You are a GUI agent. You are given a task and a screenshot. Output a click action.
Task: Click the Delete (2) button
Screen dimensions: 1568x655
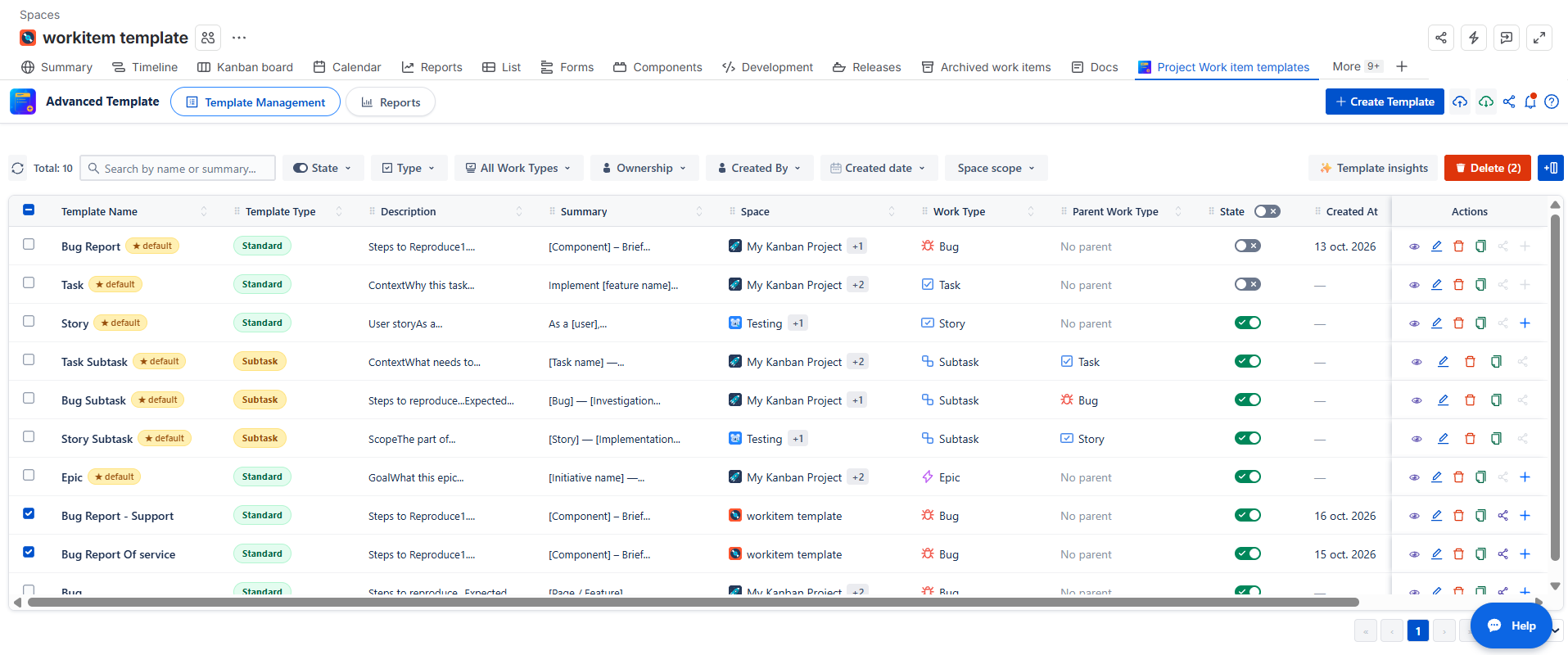[1487, 168]
